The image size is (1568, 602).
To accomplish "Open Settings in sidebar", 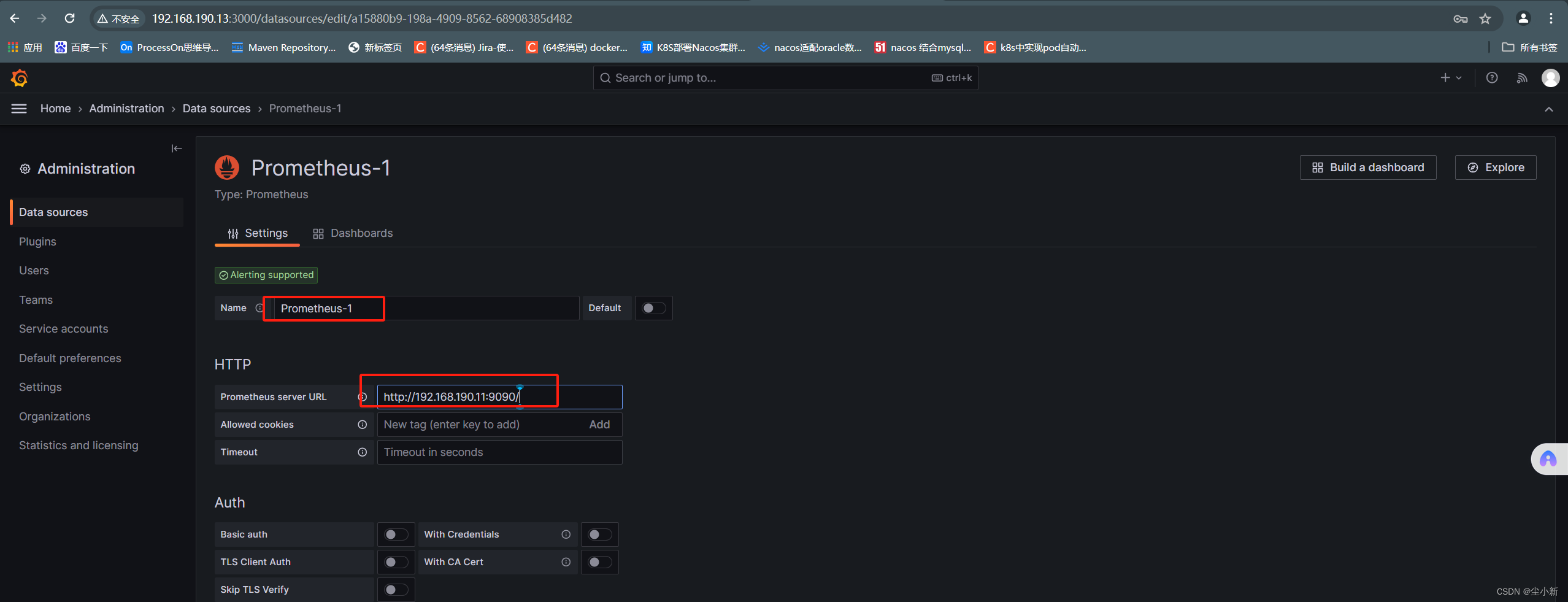I will click(40, 387).
